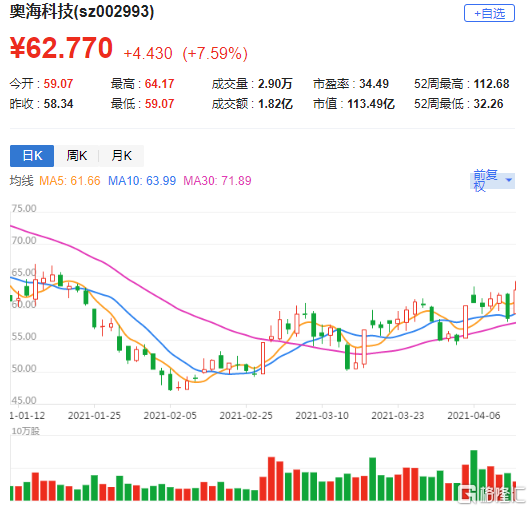The image size is (532, 511).
Task: Click the current price ¥62.770
Action: tap(61, 48)
